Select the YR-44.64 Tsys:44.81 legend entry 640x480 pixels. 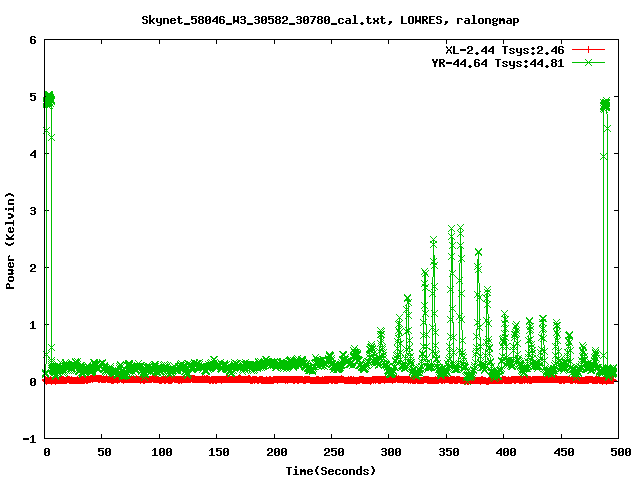coord(498,63)
